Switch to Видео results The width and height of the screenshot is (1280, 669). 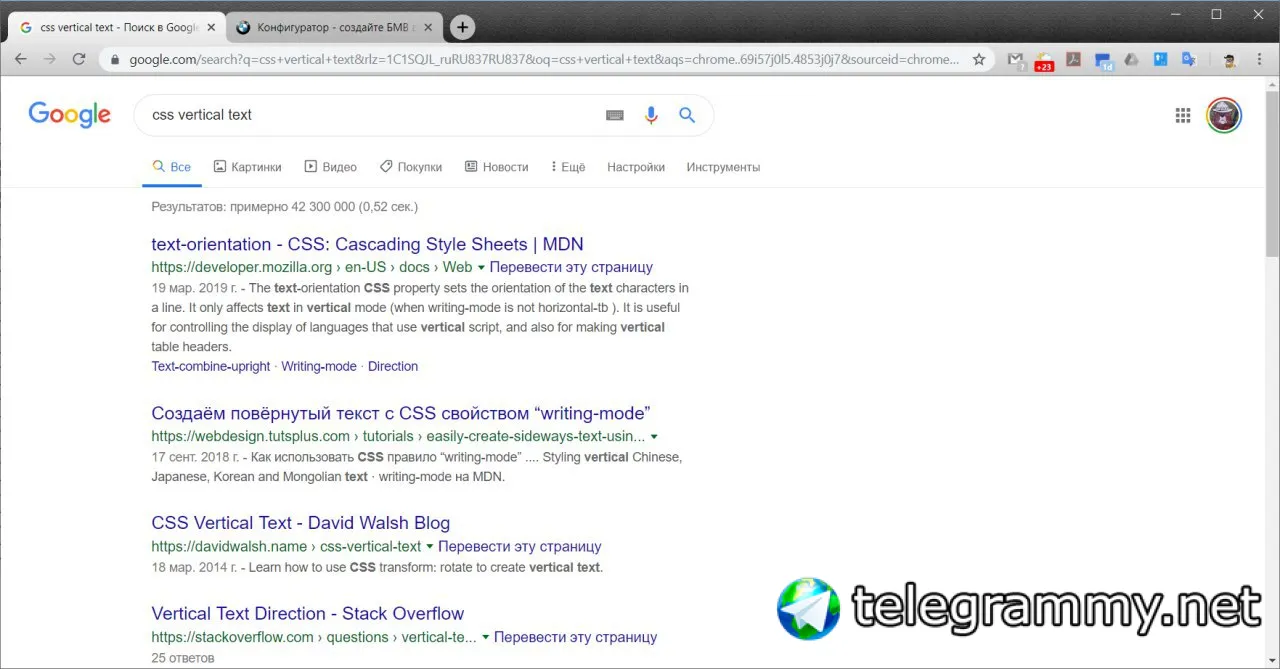point(330,167)
